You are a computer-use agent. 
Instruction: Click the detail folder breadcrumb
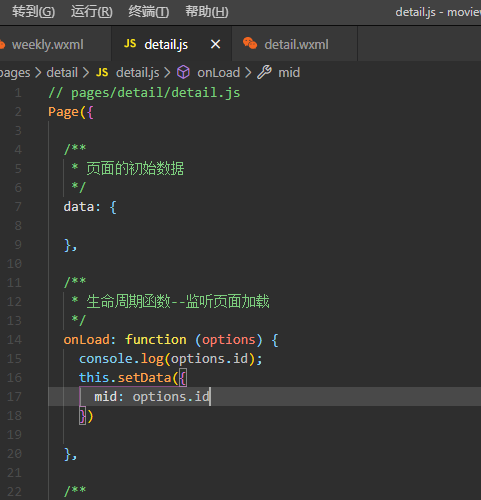(x=62, y=73)
